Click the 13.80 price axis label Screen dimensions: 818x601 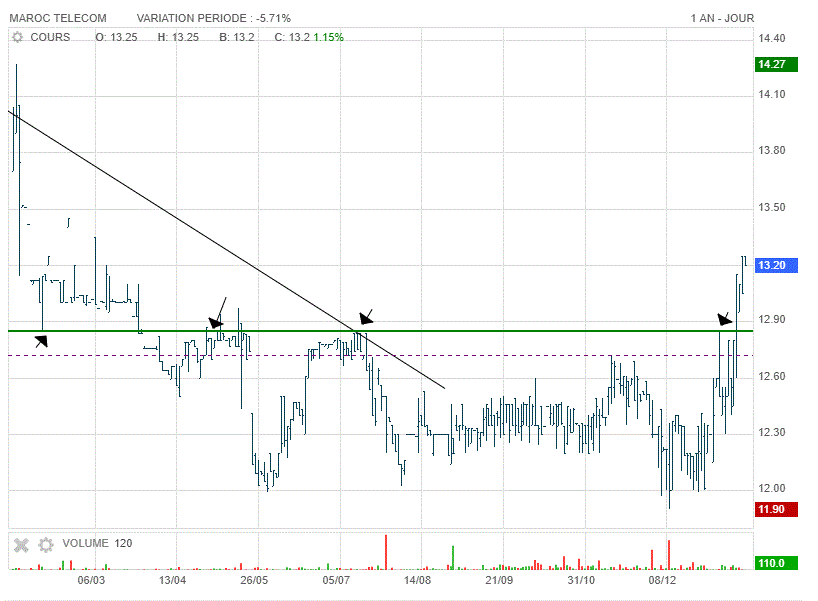[772, 151]
